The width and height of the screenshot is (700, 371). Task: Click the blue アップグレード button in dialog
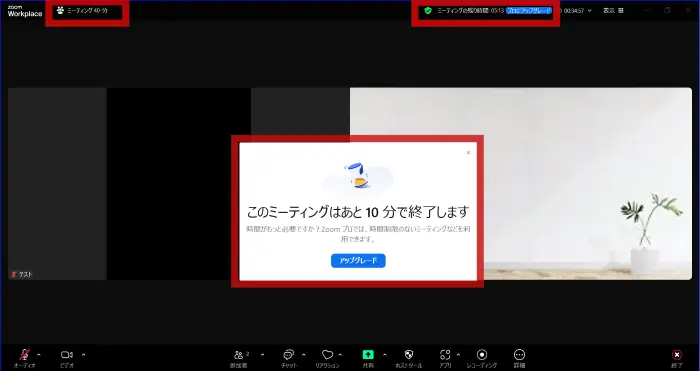358,261
